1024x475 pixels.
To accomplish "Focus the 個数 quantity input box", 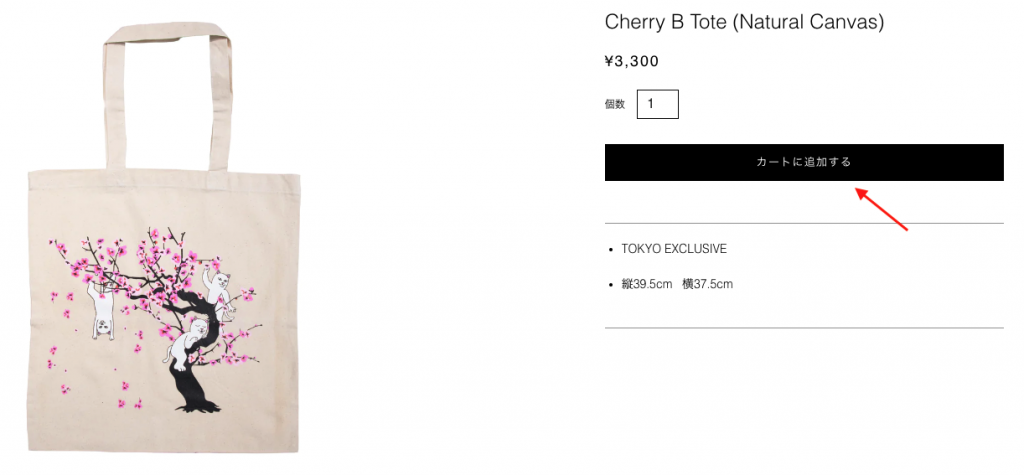I will (657, 104).
